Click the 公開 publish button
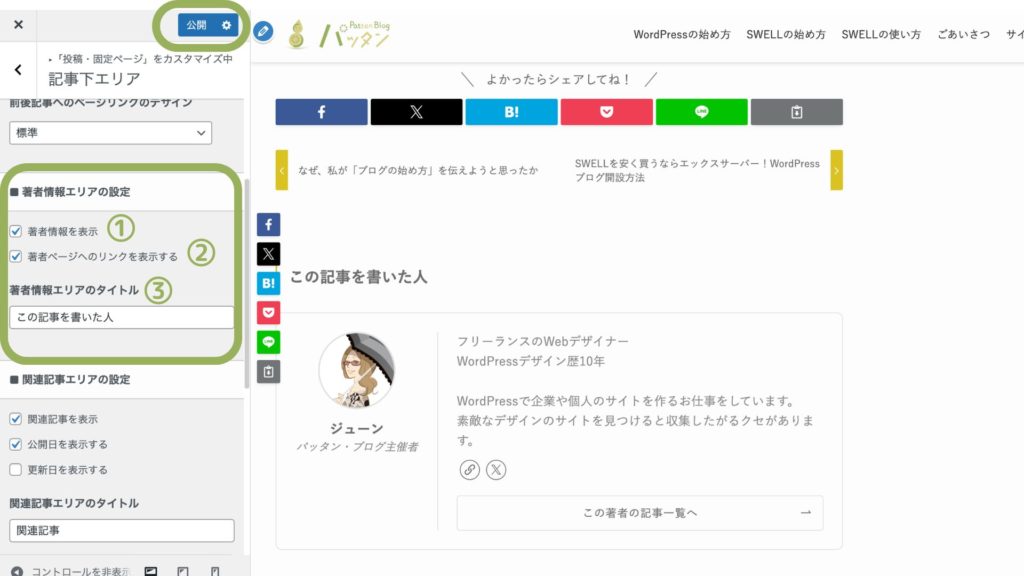The width and height of the screenshot is (1024, 576). click(x=197, y=25)
